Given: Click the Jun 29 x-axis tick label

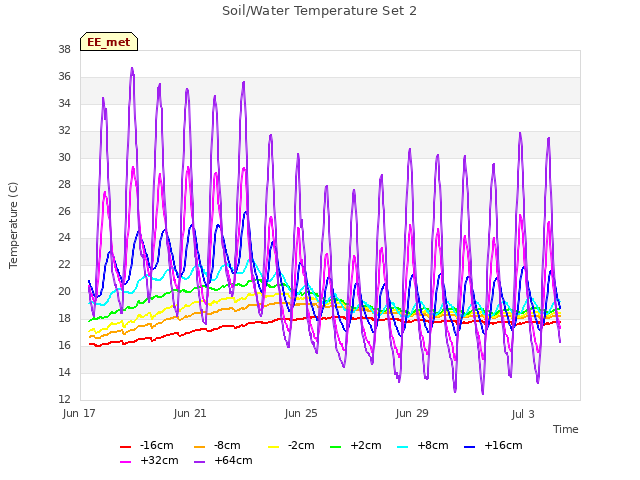Looking at the screenshot, I should coord(412,413).
